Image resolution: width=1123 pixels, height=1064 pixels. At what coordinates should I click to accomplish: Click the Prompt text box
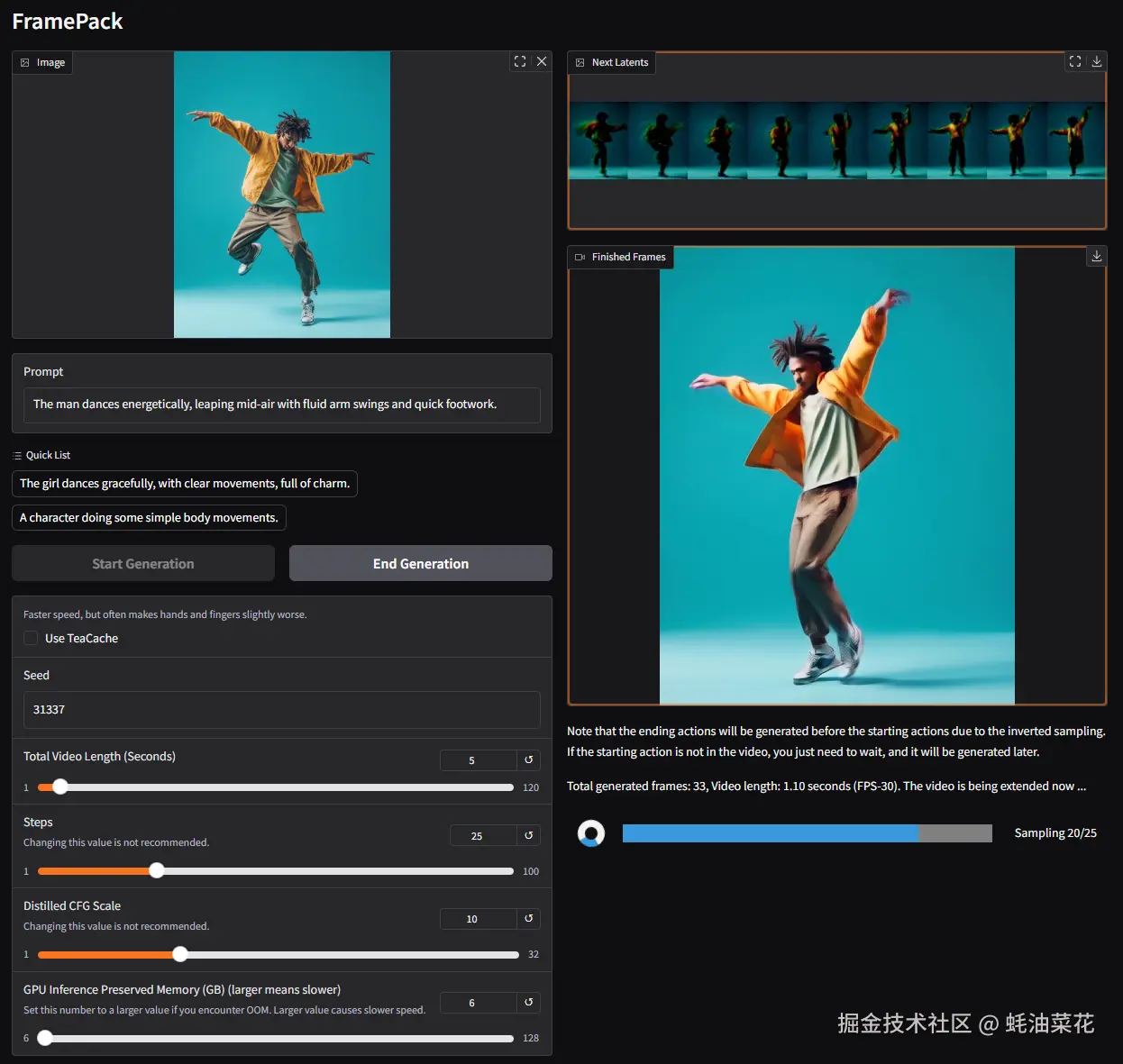point(281,405)
